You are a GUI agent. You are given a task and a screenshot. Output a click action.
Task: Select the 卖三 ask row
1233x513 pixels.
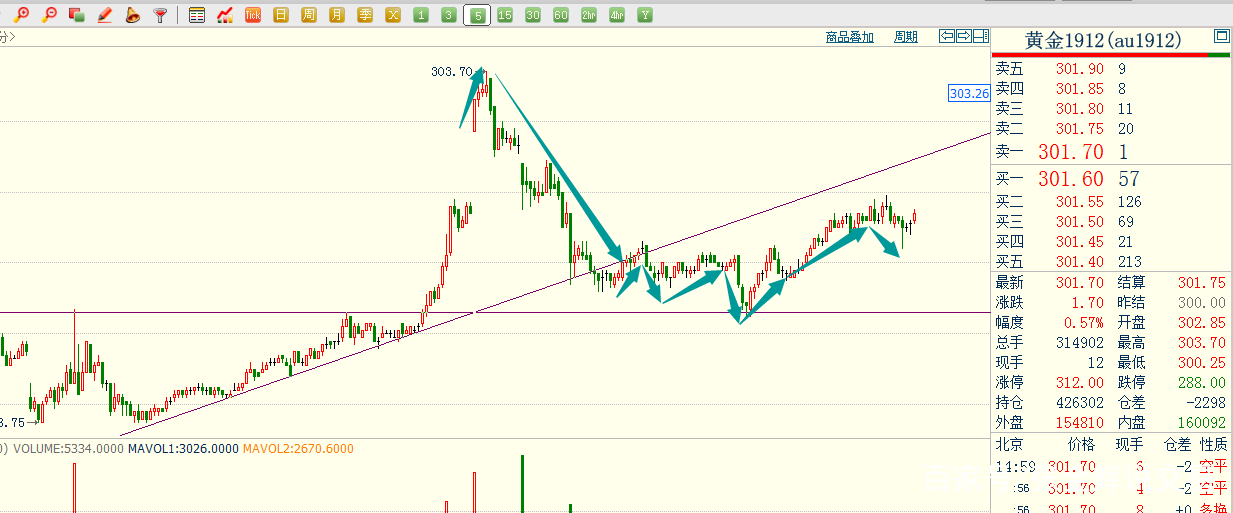click(1111, 109)
